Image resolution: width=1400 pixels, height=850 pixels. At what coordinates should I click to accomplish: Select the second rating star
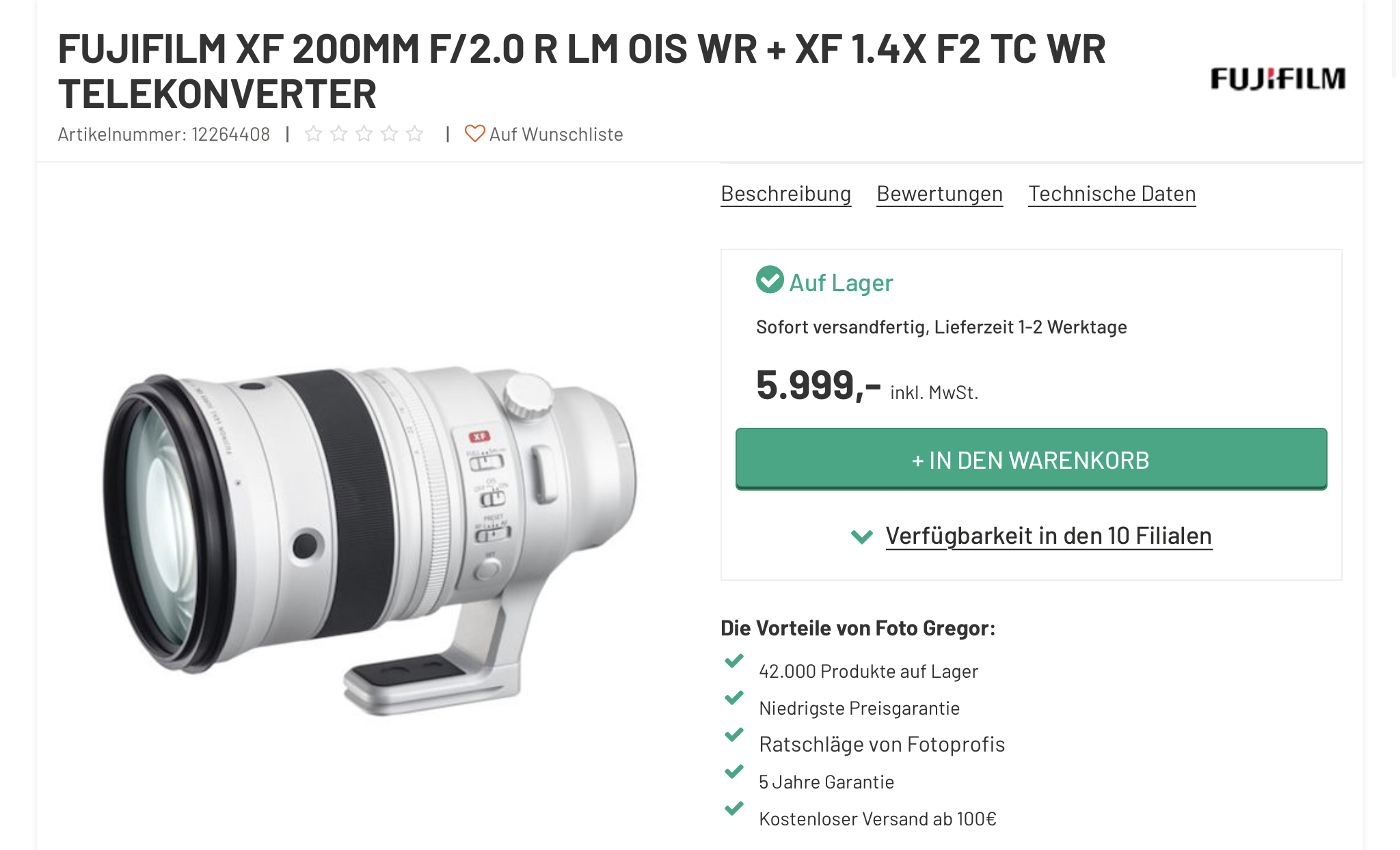[338, 134]
